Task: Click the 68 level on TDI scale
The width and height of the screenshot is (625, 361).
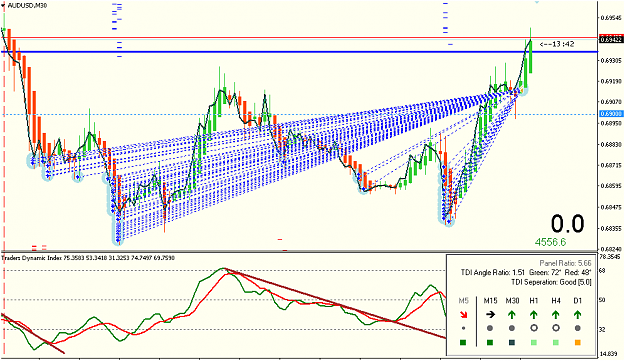Action: click(602, 271)
